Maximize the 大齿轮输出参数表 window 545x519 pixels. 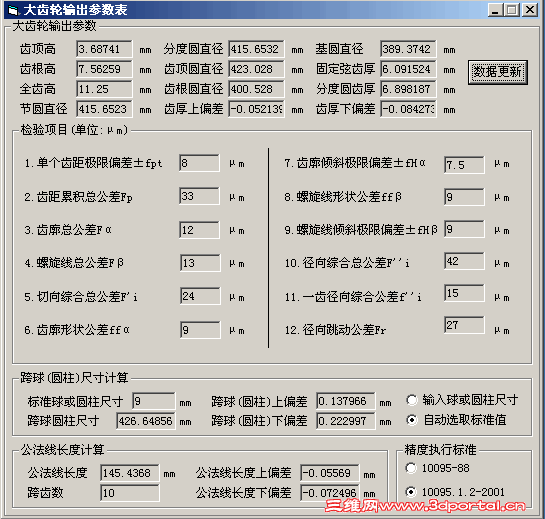[512, 10]
